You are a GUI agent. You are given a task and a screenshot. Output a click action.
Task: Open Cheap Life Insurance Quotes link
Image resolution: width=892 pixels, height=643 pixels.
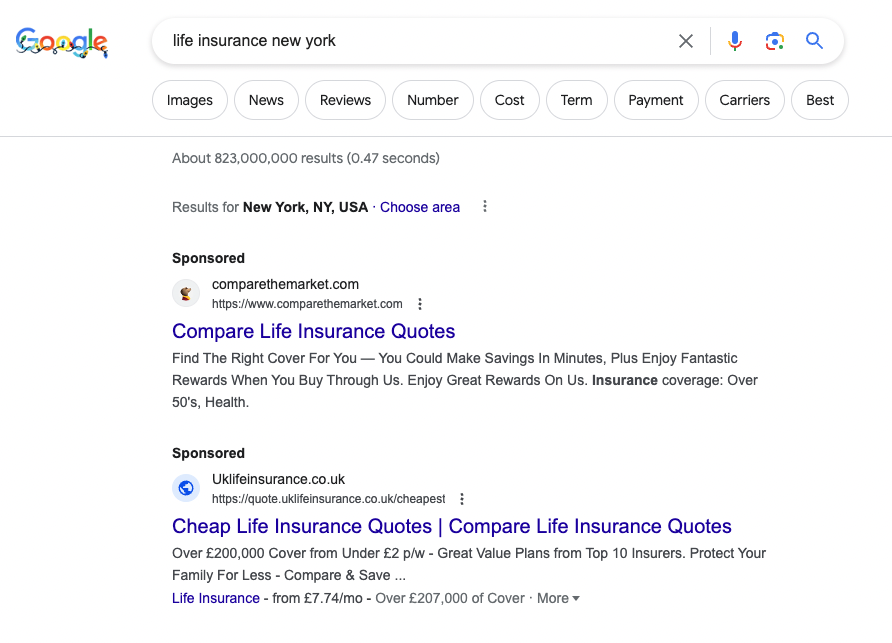pyautogui.click(x=452, y=526)
